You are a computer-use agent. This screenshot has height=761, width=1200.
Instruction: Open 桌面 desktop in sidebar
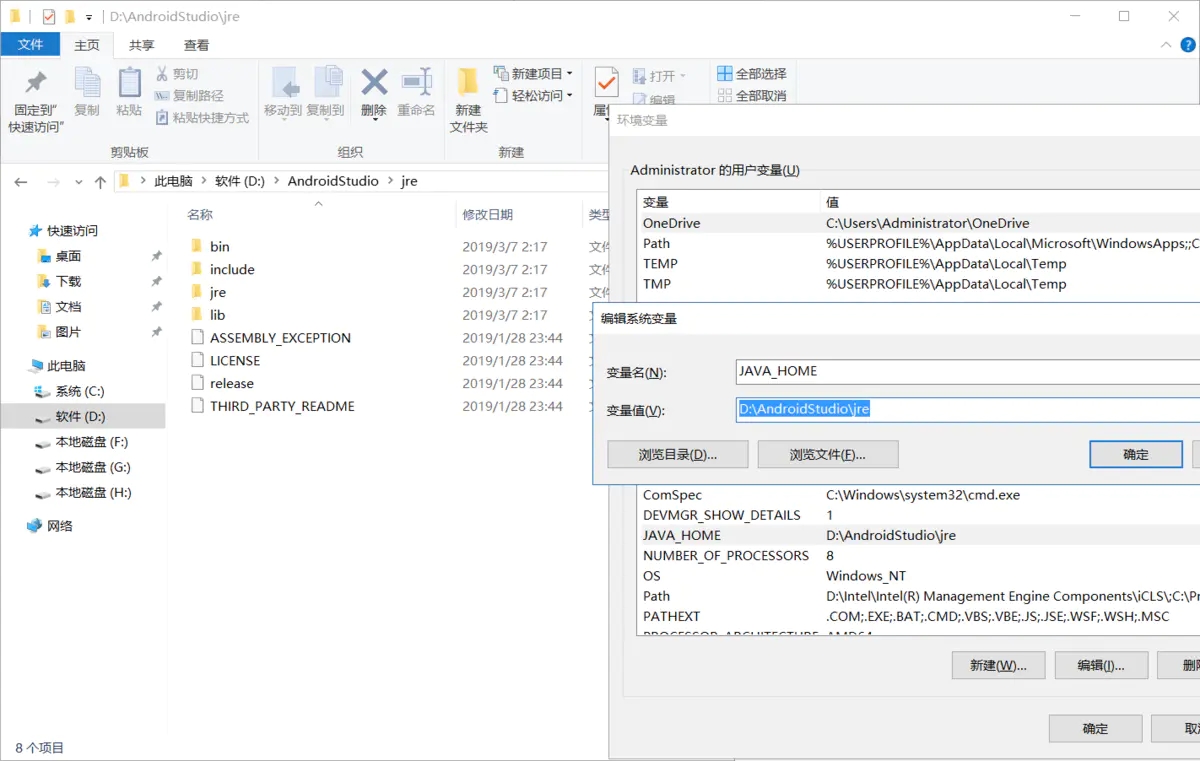click(68, 256)
